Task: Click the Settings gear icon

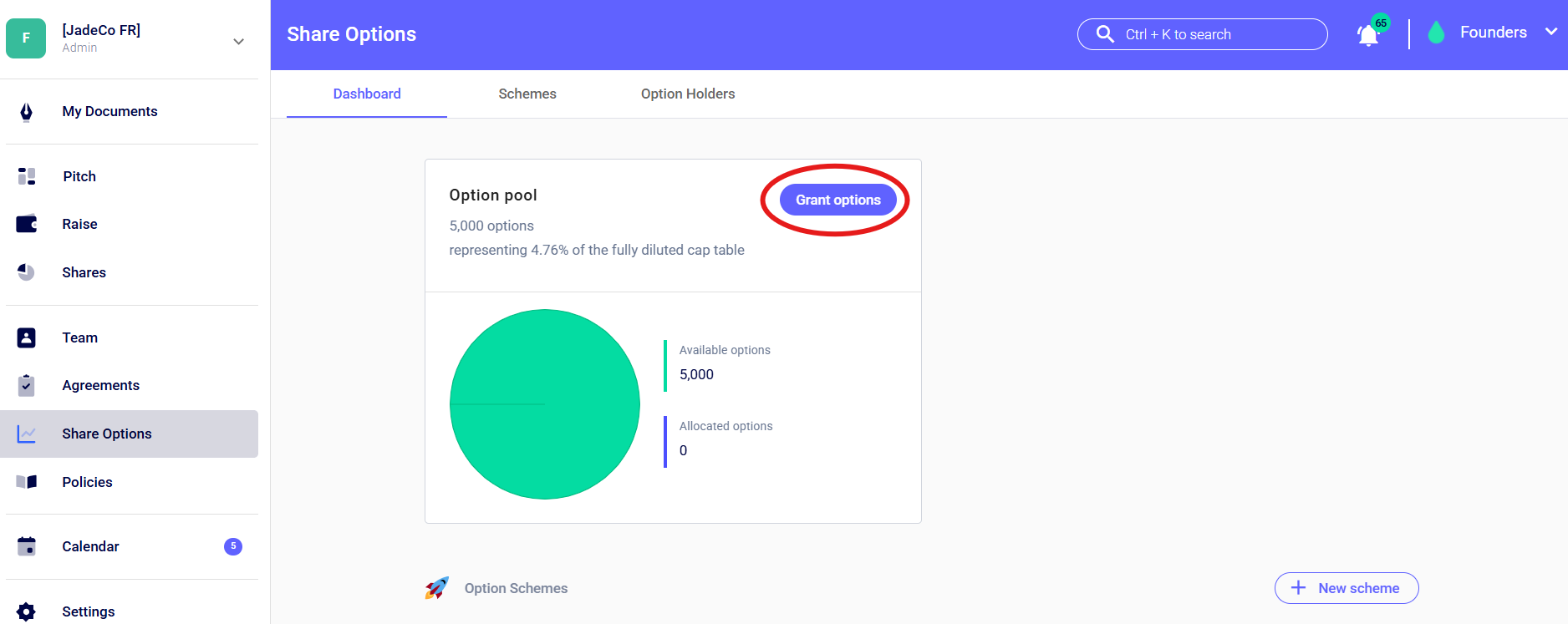Action: point(27,611)
